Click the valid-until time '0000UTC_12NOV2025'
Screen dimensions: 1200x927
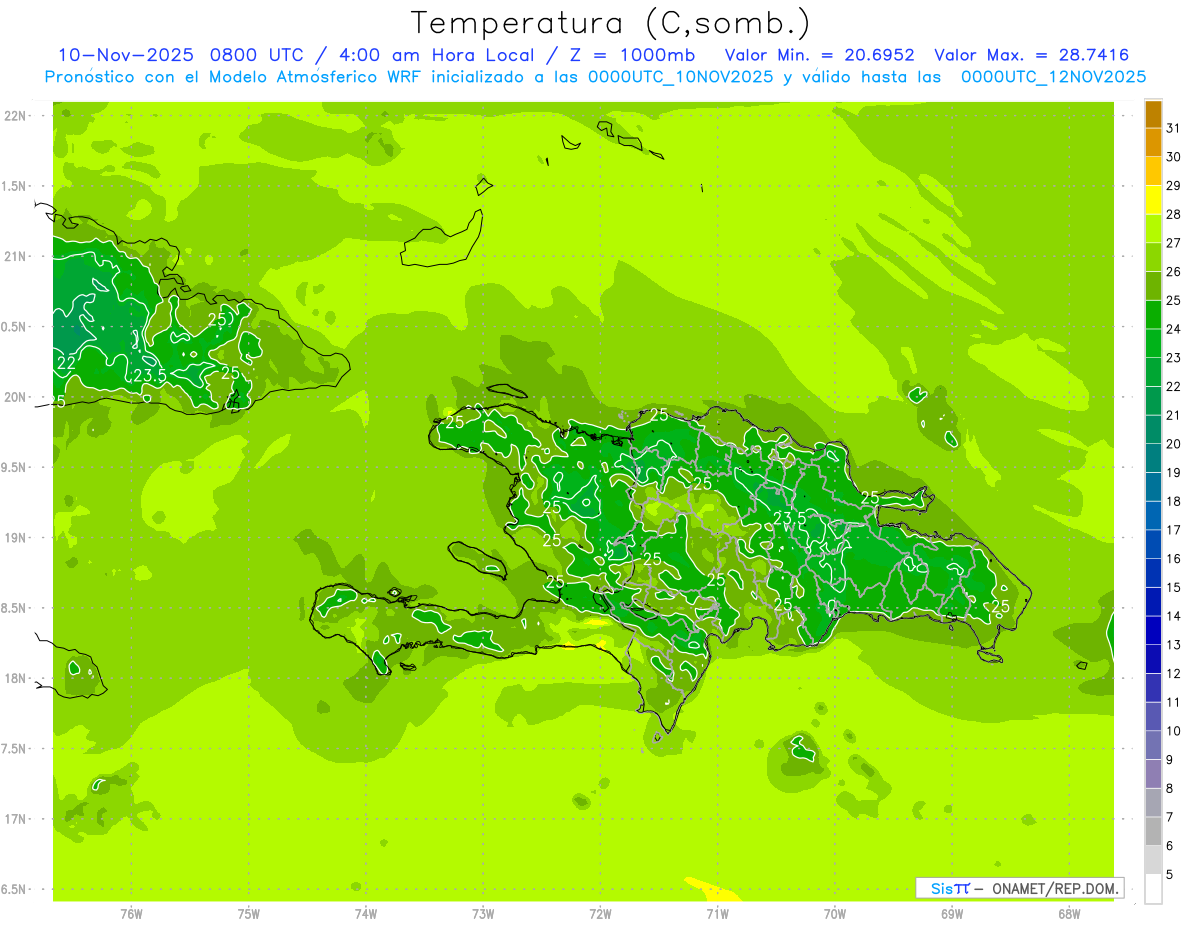1054,77
